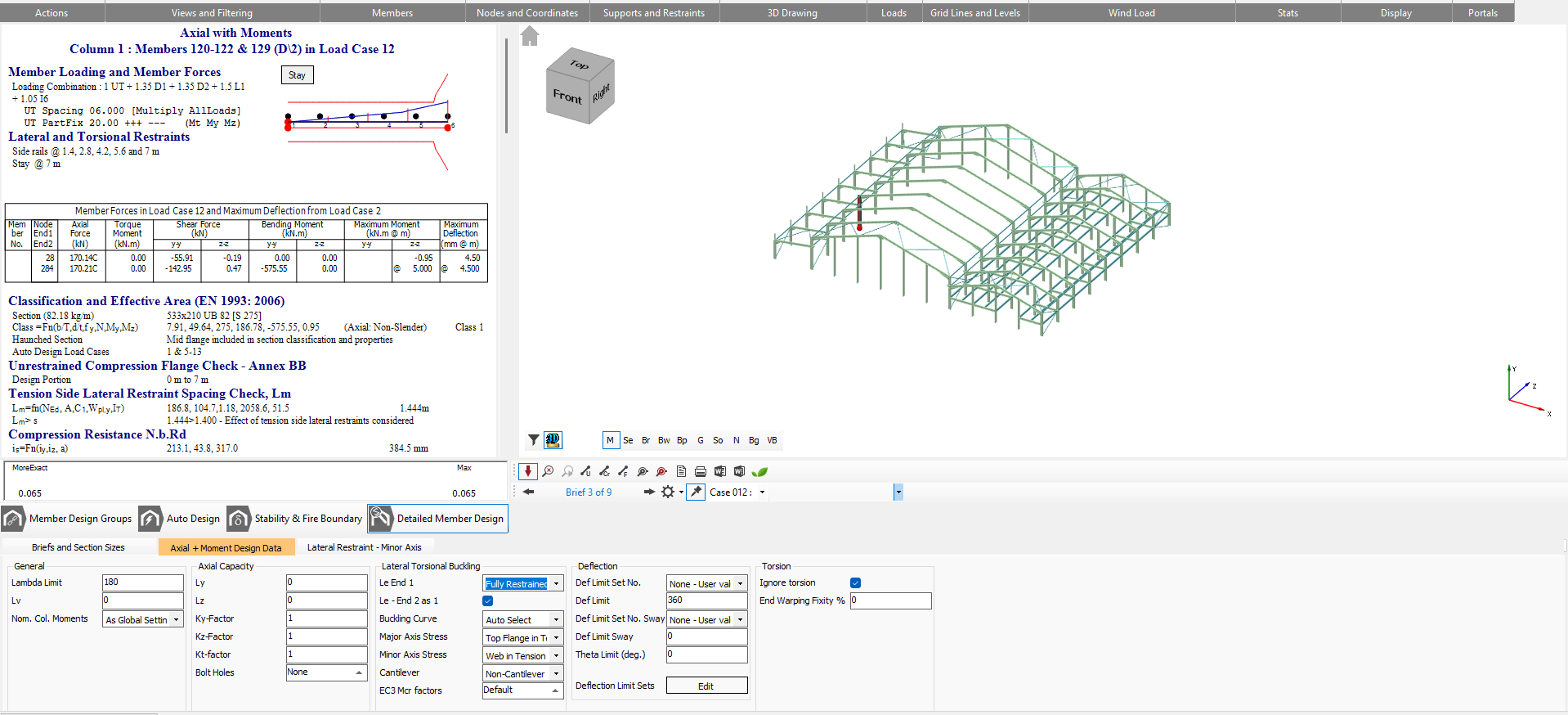Image resolution: width=1568 pixels, height=715 pixels.
Task: Toggle the M display filter button
Action: [x=610, y=440]
